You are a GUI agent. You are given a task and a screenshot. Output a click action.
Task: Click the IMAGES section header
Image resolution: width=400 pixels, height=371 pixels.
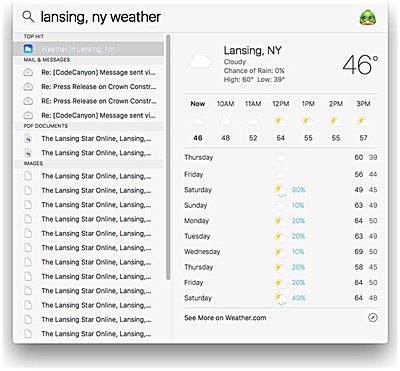pos(33,164)
